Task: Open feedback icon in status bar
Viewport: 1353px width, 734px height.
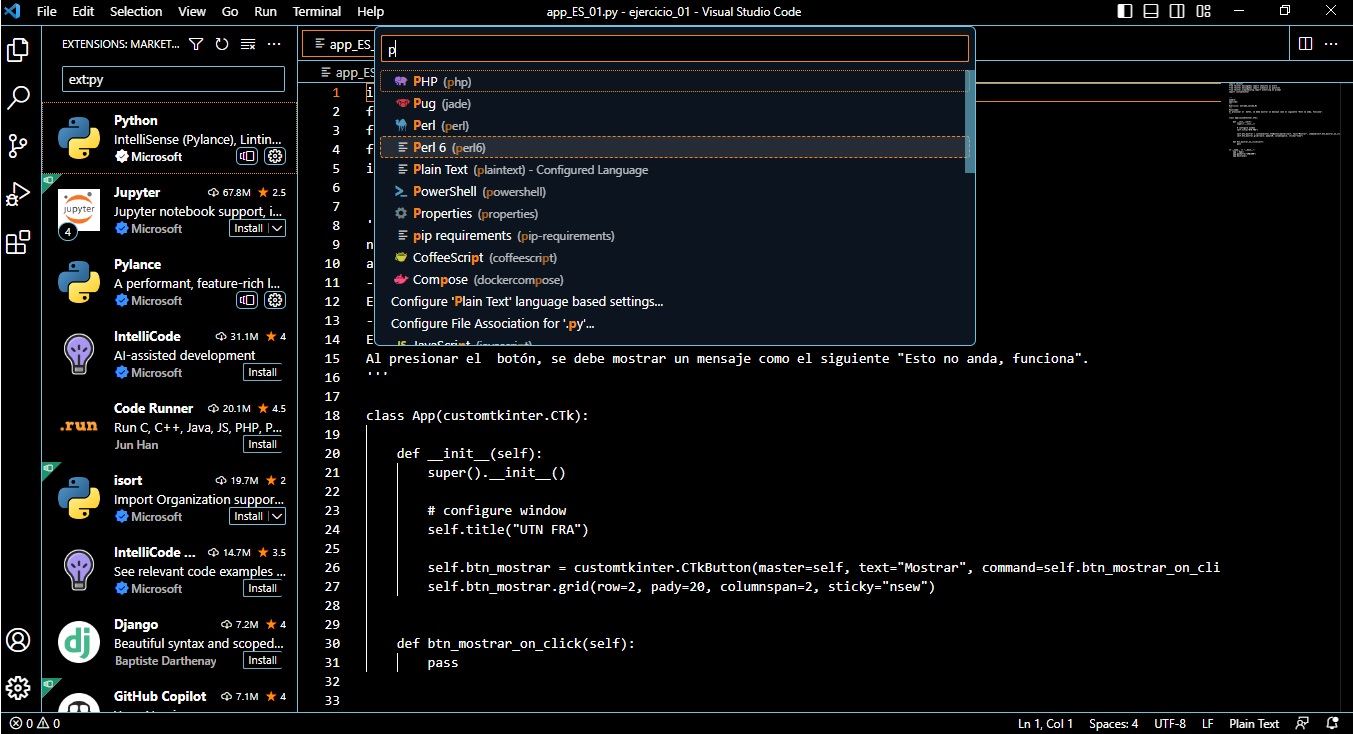Action: coord(1302,723)
